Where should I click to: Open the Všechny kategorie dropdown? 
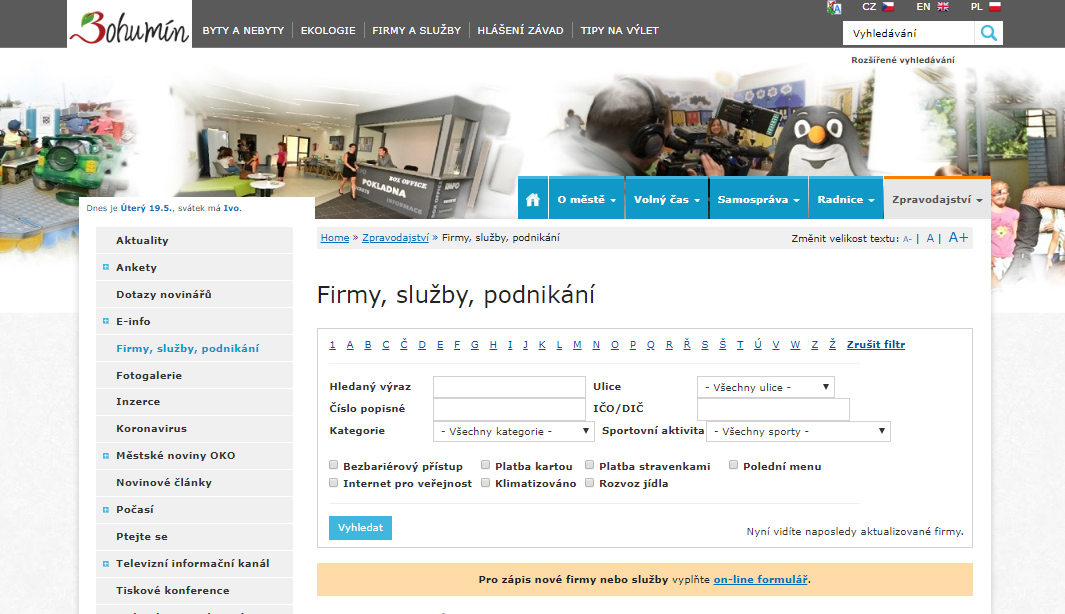coord(513,431)
